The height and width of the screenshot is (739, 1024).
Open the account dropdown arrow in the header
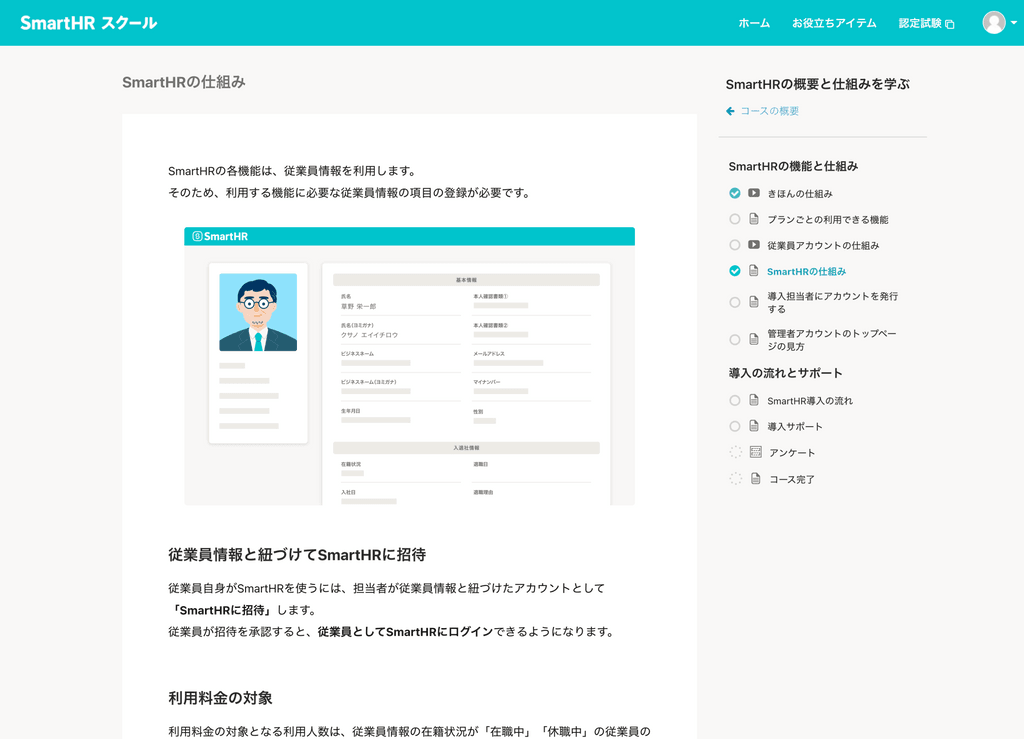point(1012,22)
